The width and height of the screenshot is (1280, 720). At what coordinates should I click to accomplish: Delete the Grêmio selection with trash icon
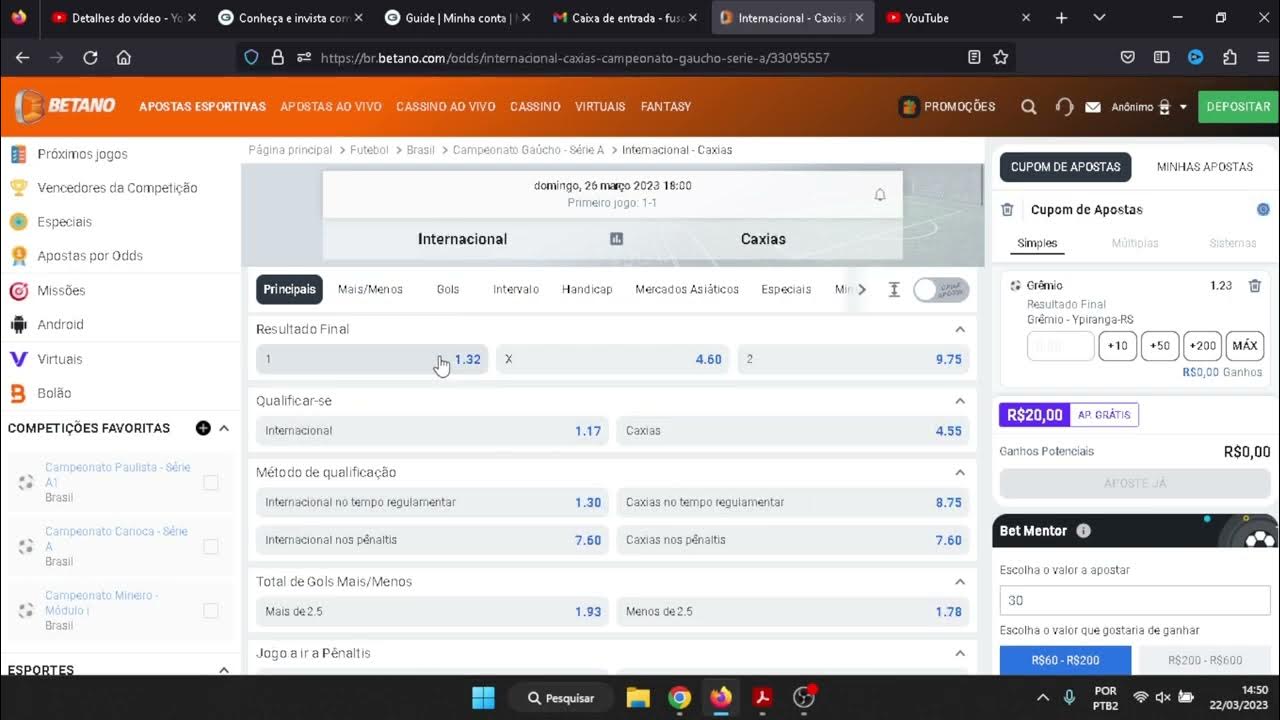point(1255,286)
